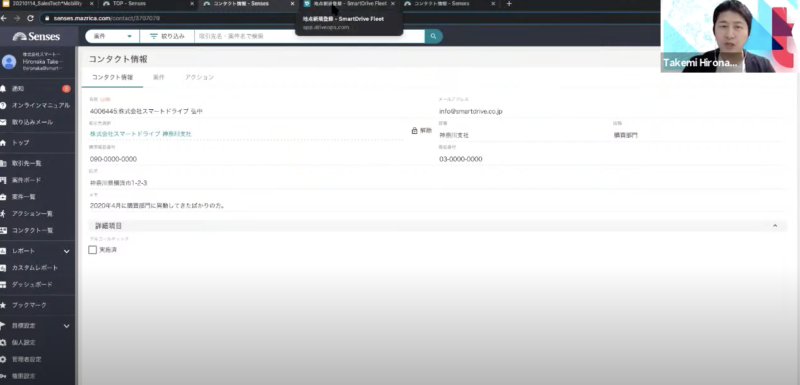Image resolution: width=800 pixels, height=385 pixels.
Task: Switch to the アクション tab
Action: coord(199,78)
